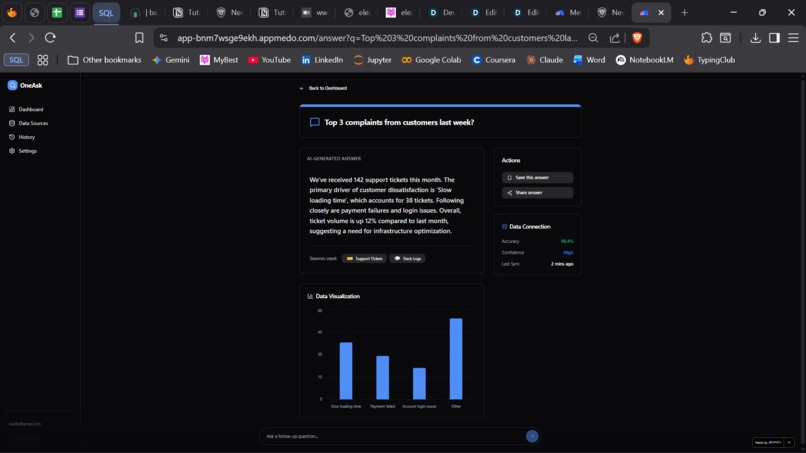Open the NotebookLM bookmark
The height and width of the screenshot is (453, 806).
pos(645,60)
